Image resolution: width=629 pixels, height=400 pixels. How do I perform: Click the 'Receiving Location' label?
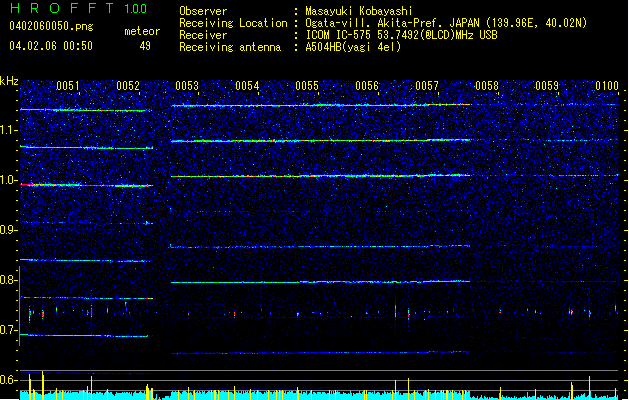233,23
